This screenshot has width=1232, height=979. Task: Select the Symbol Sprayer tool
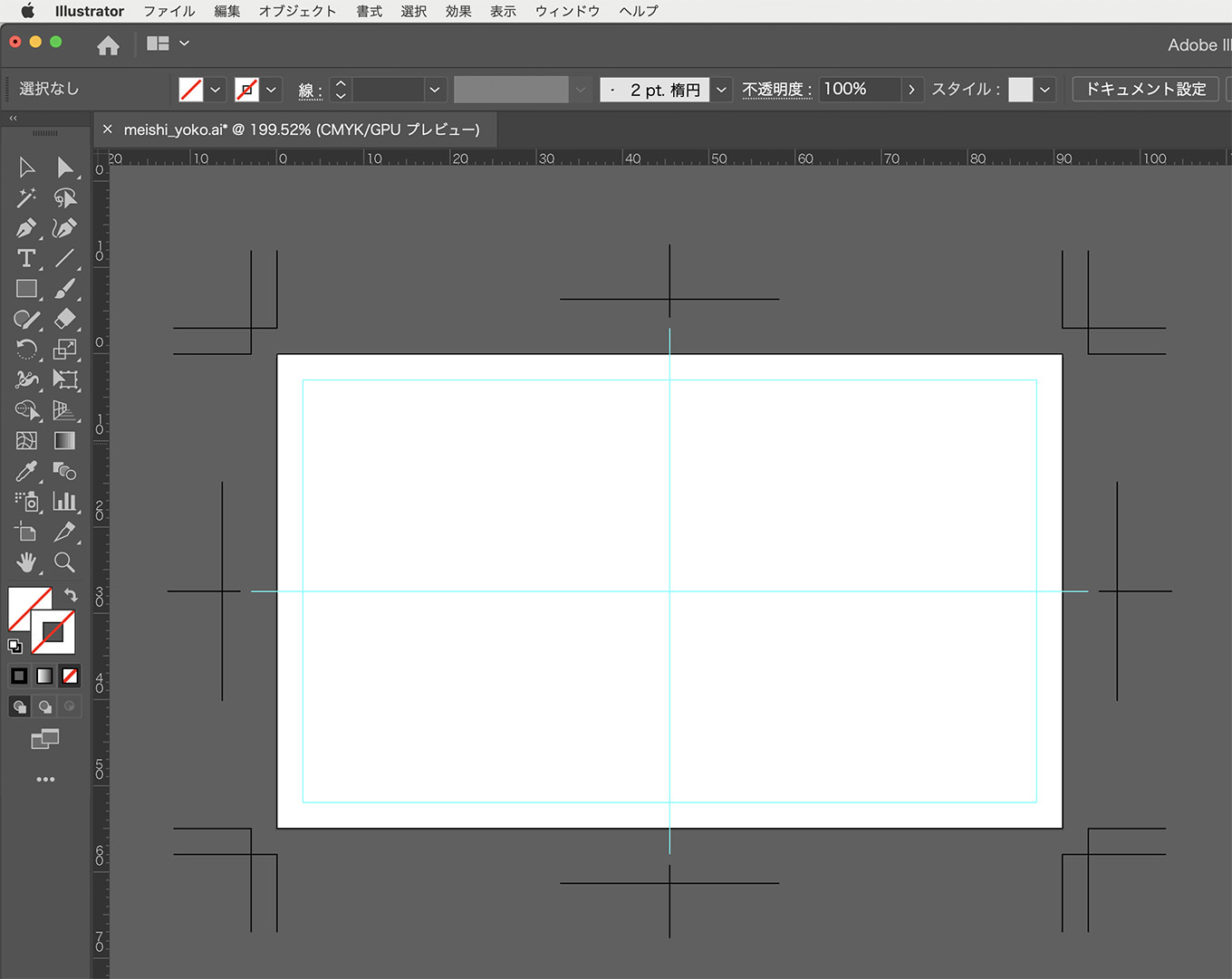click(26, 502)
